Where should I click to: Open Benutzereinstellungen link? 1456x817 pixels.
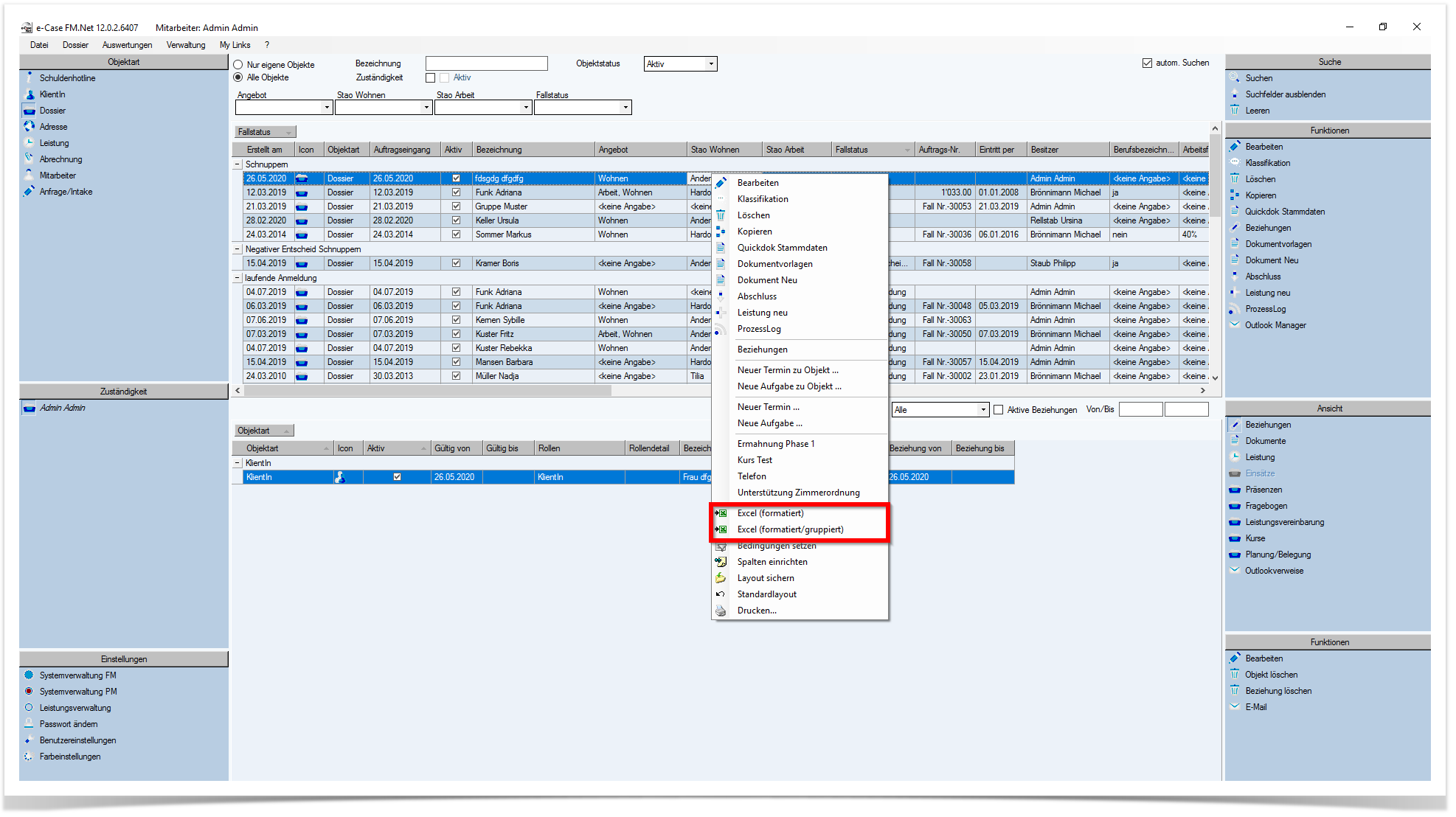pyautogui.click(x=77, y=740)
